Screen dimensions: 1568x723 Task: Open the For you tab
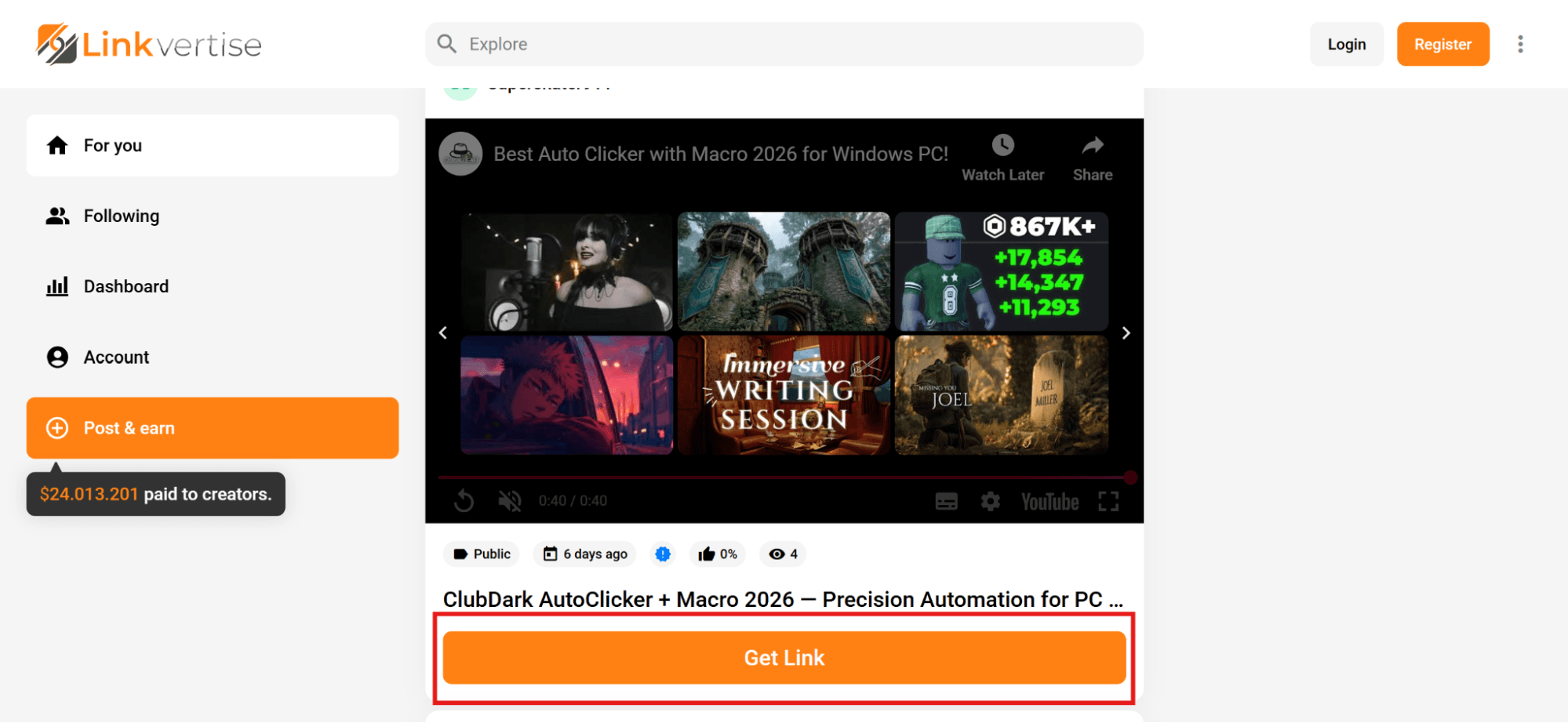point(213,146)
